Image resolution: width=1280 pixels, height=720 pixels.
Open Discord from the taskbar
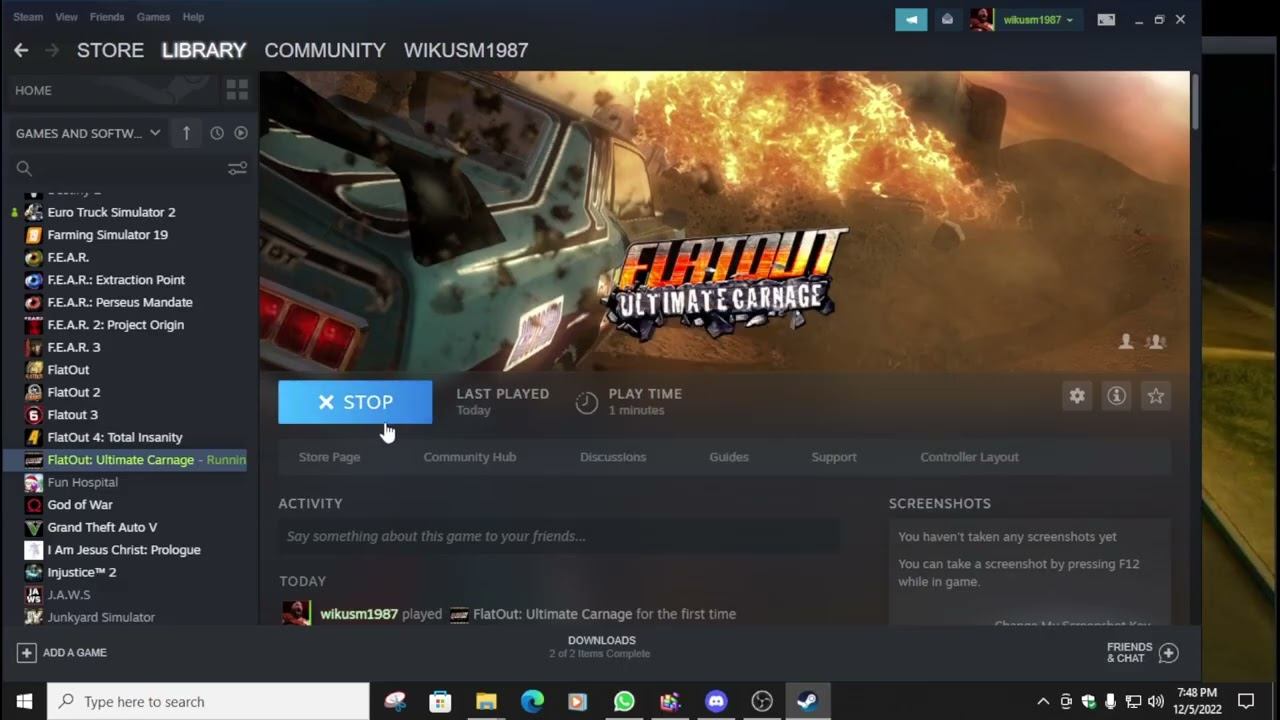(x=716, y=701)
